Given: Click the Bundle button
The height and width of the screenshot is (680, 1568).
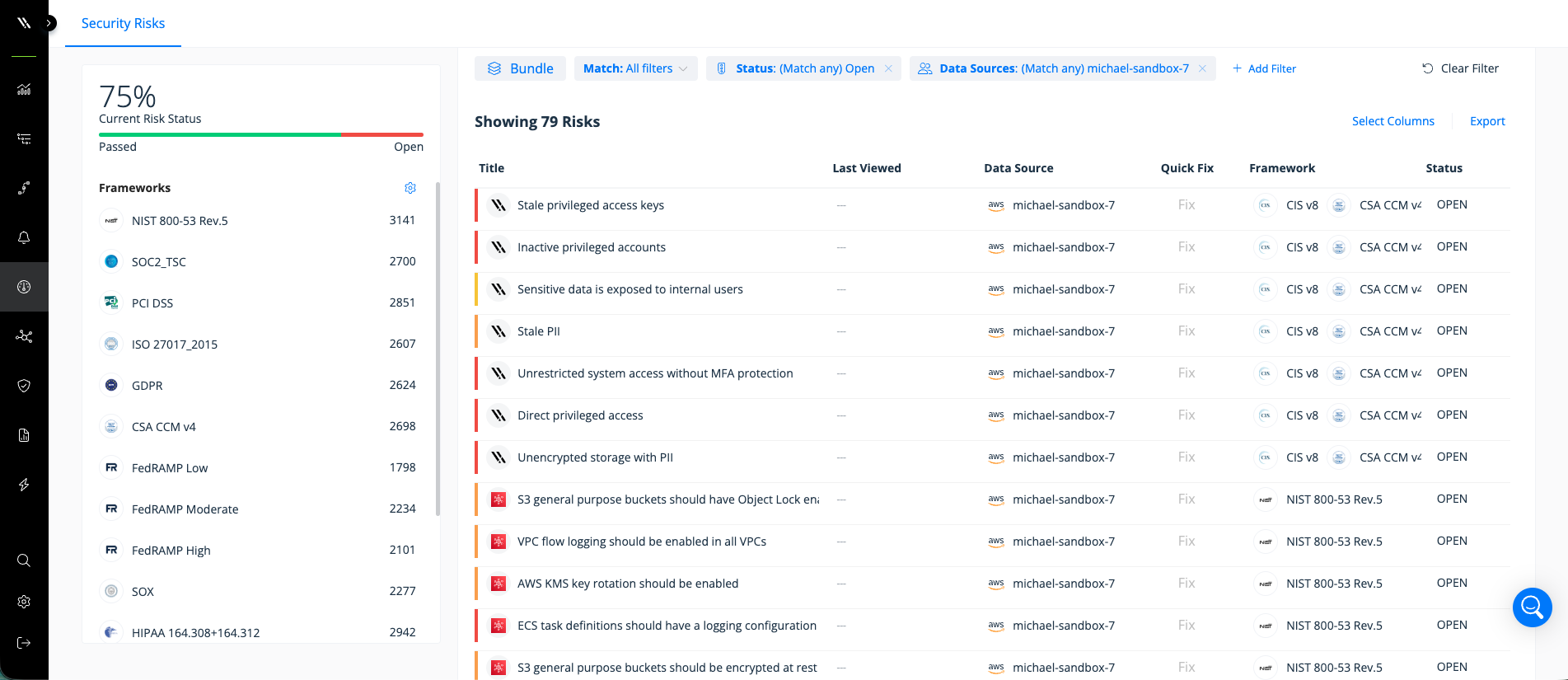Looking at the screenshot, I should point(520,68).
